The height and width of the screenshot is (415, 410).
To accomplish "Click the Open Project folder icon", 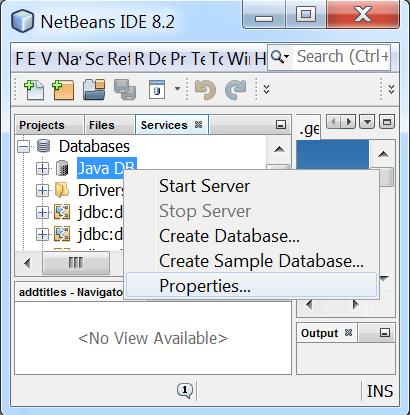I will 94,90.
